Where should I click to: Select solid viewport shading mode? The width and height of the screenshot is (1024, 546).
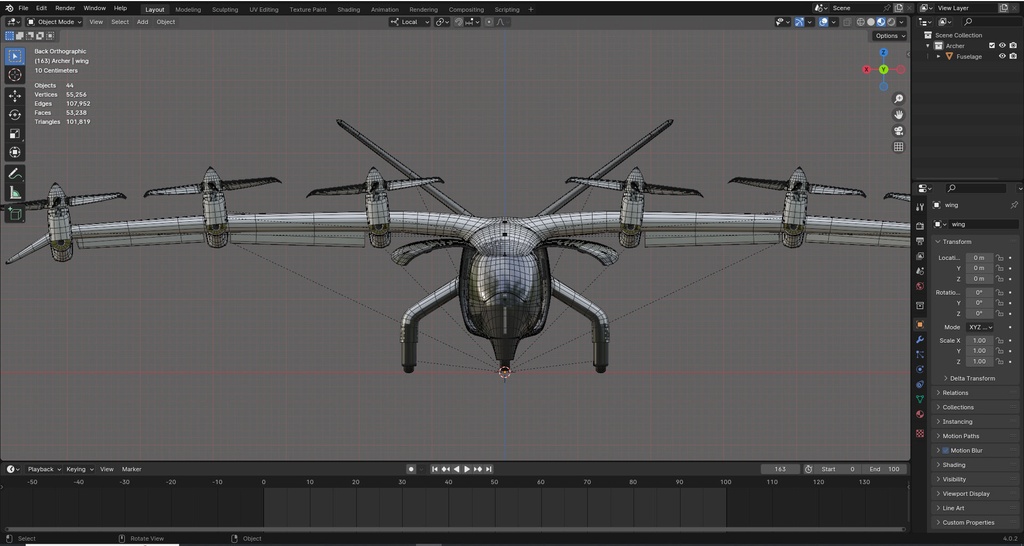(871, 22)
